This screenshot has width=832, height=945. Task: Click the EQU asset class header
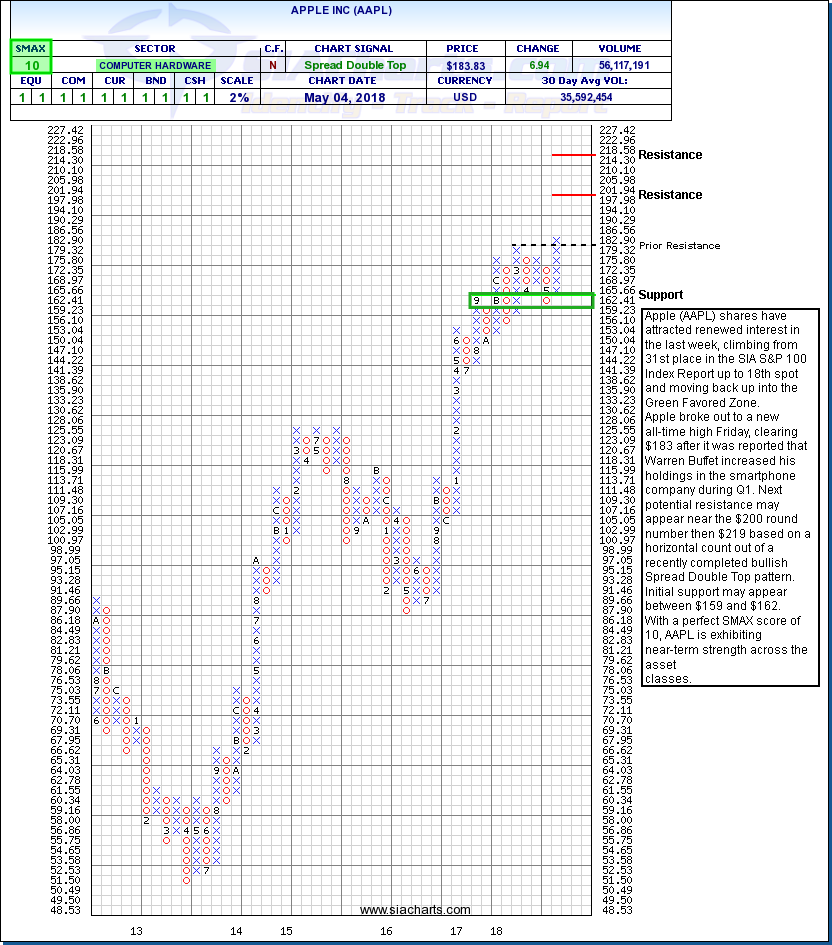pyautogui.click(x=30, y=82)
